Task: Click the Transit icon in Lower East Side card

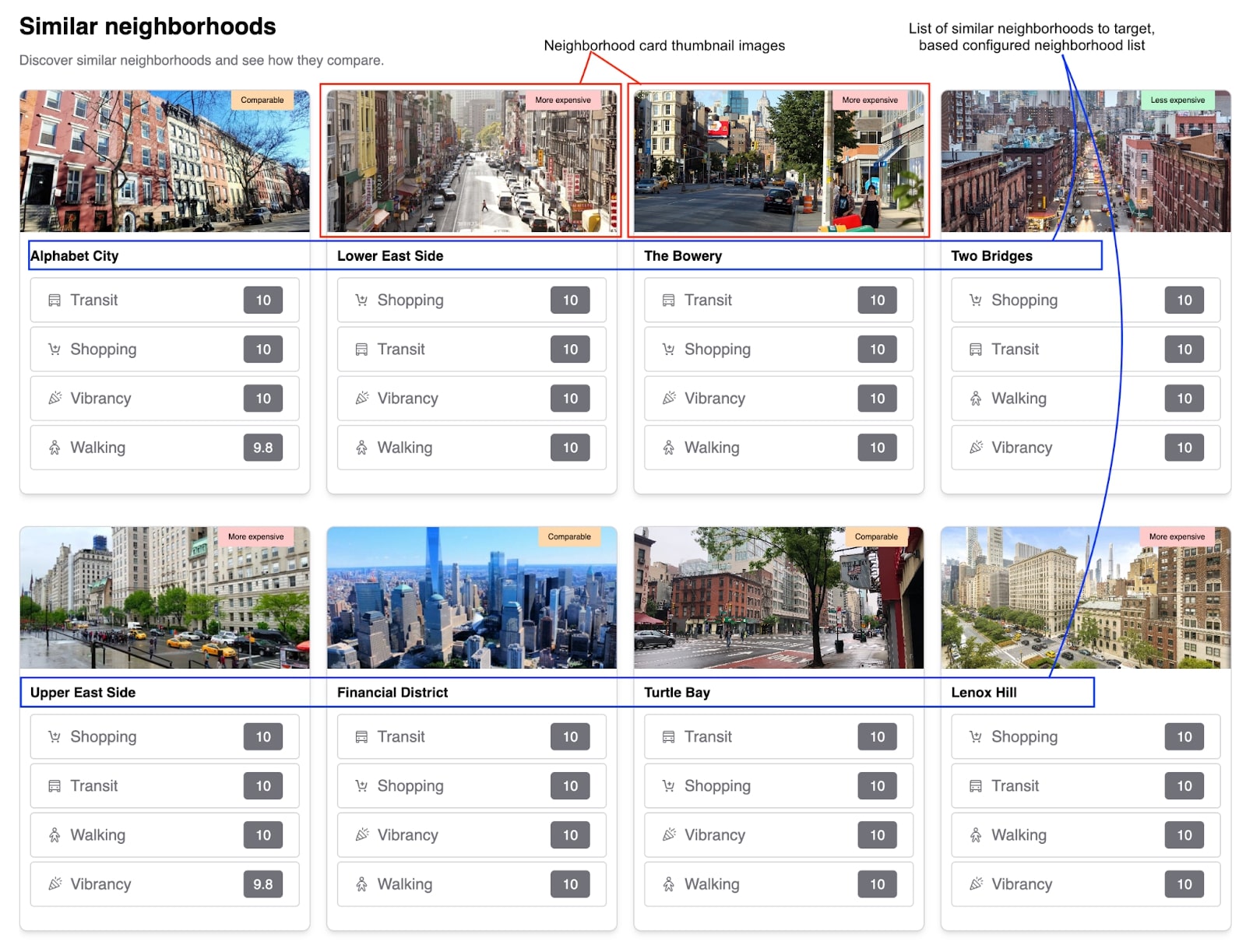Action: coord(361,350)
